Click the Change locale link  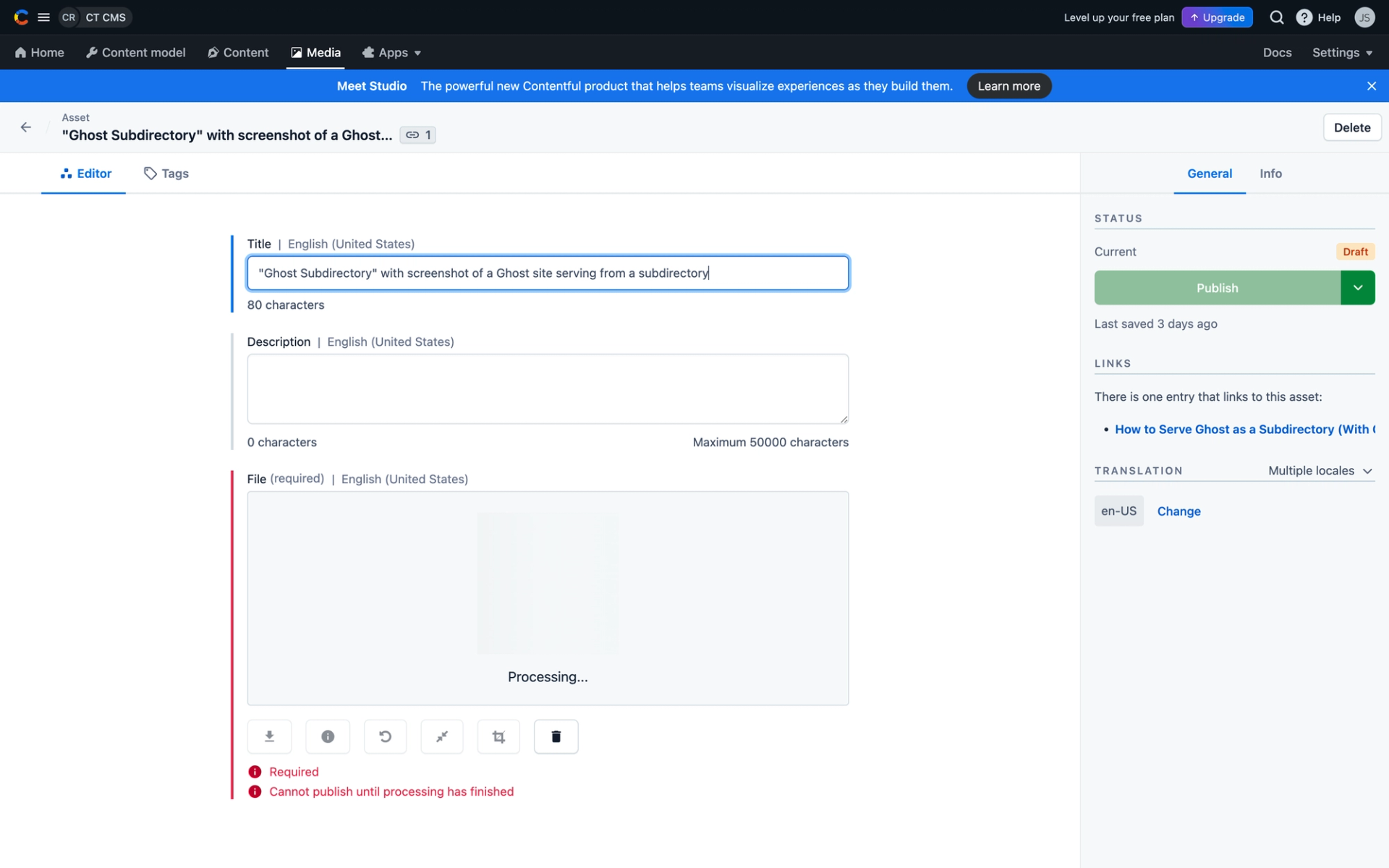1178,511
